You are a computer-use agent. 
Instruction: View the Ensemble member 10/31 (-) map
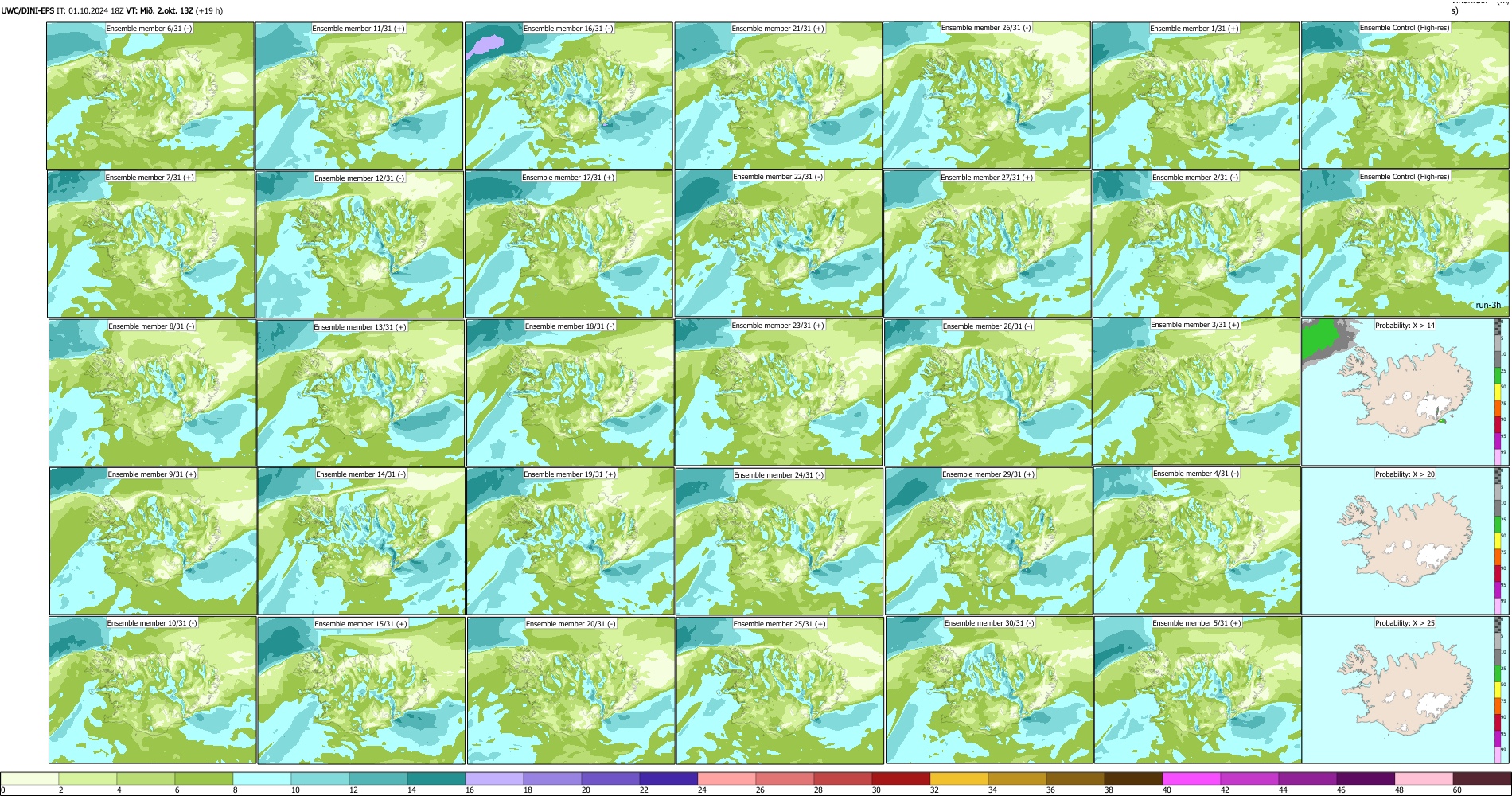[x=152, y=689]
